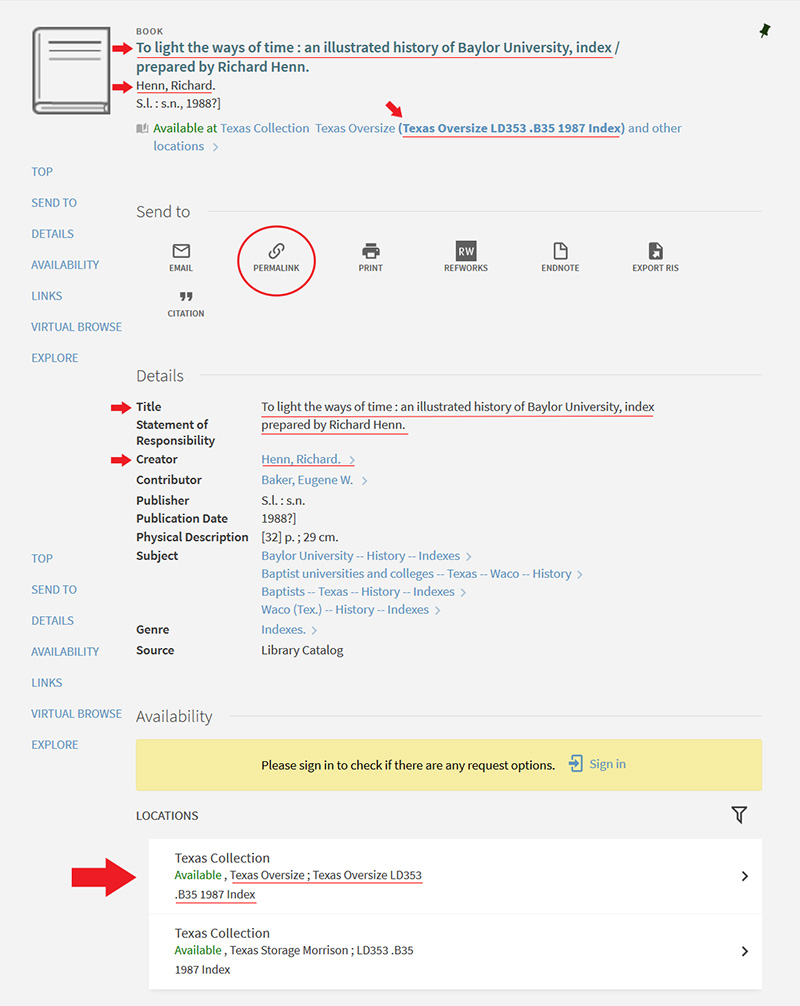Select EXPLORE in lower side menu
This screenshot has height=1006, width=800.
pos(55,745)
